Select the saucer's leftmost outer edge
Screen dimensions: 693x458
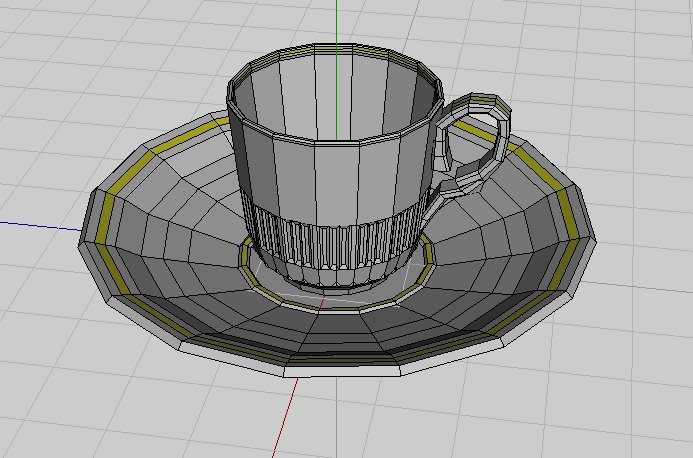pos(87,225)
